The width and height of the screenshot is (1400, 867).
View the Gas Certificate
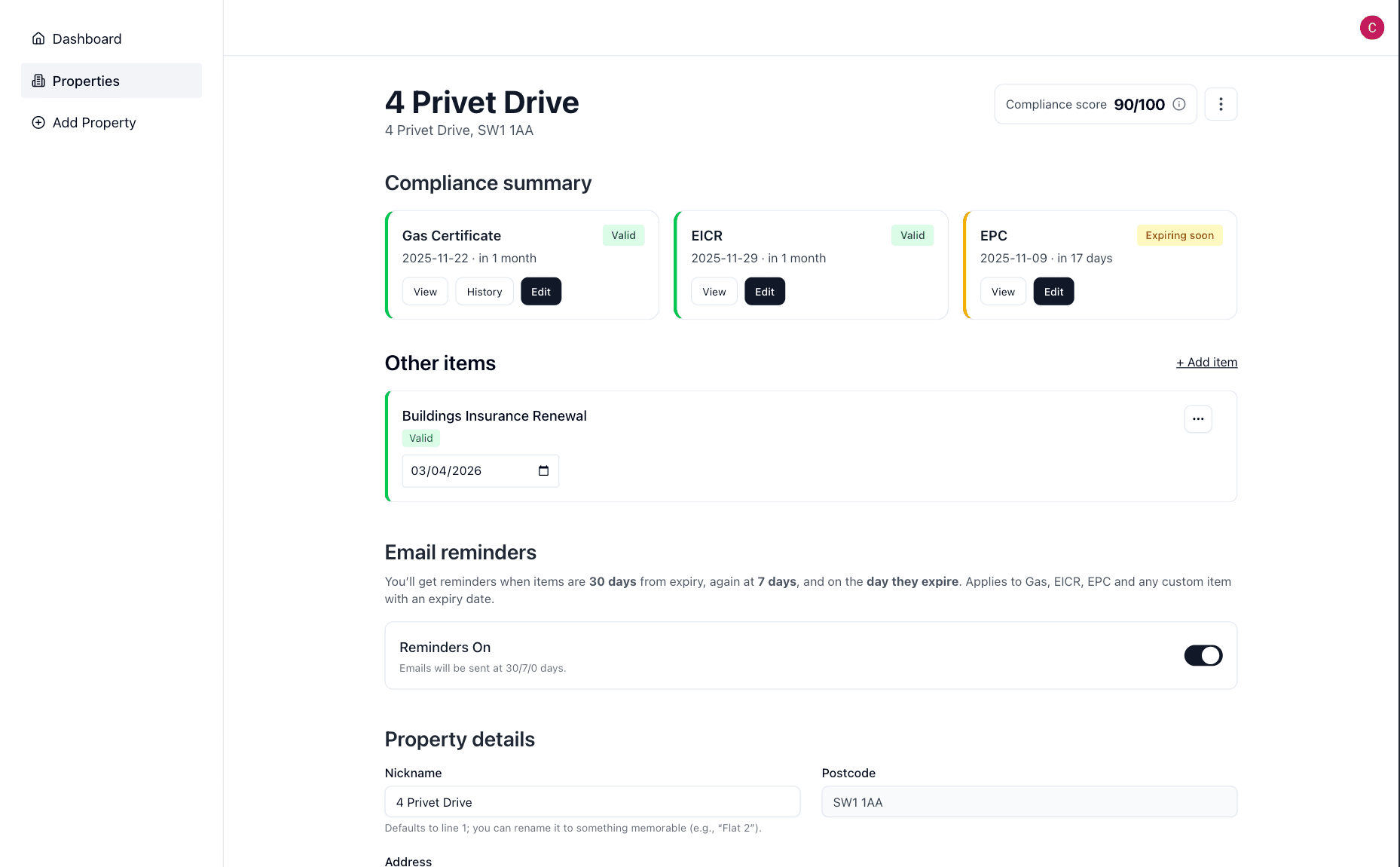(424, 291)
